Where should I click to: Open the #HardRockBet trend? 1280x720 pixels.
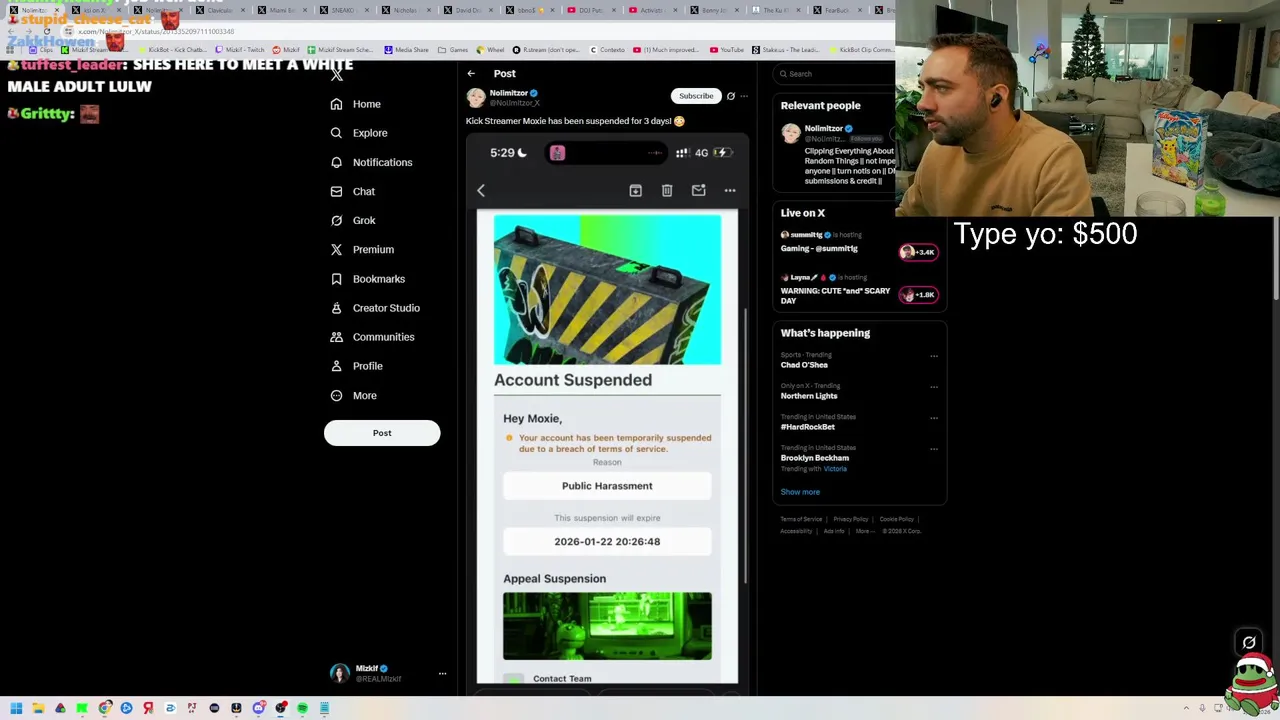(x=808, y=427)
